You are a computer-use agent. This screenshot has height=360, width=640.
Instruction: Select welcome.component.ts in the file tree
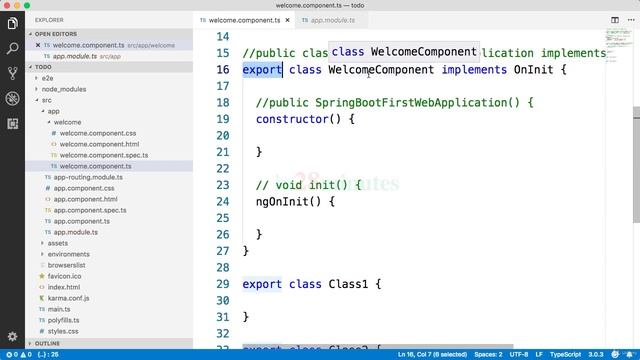pos(96,166)
